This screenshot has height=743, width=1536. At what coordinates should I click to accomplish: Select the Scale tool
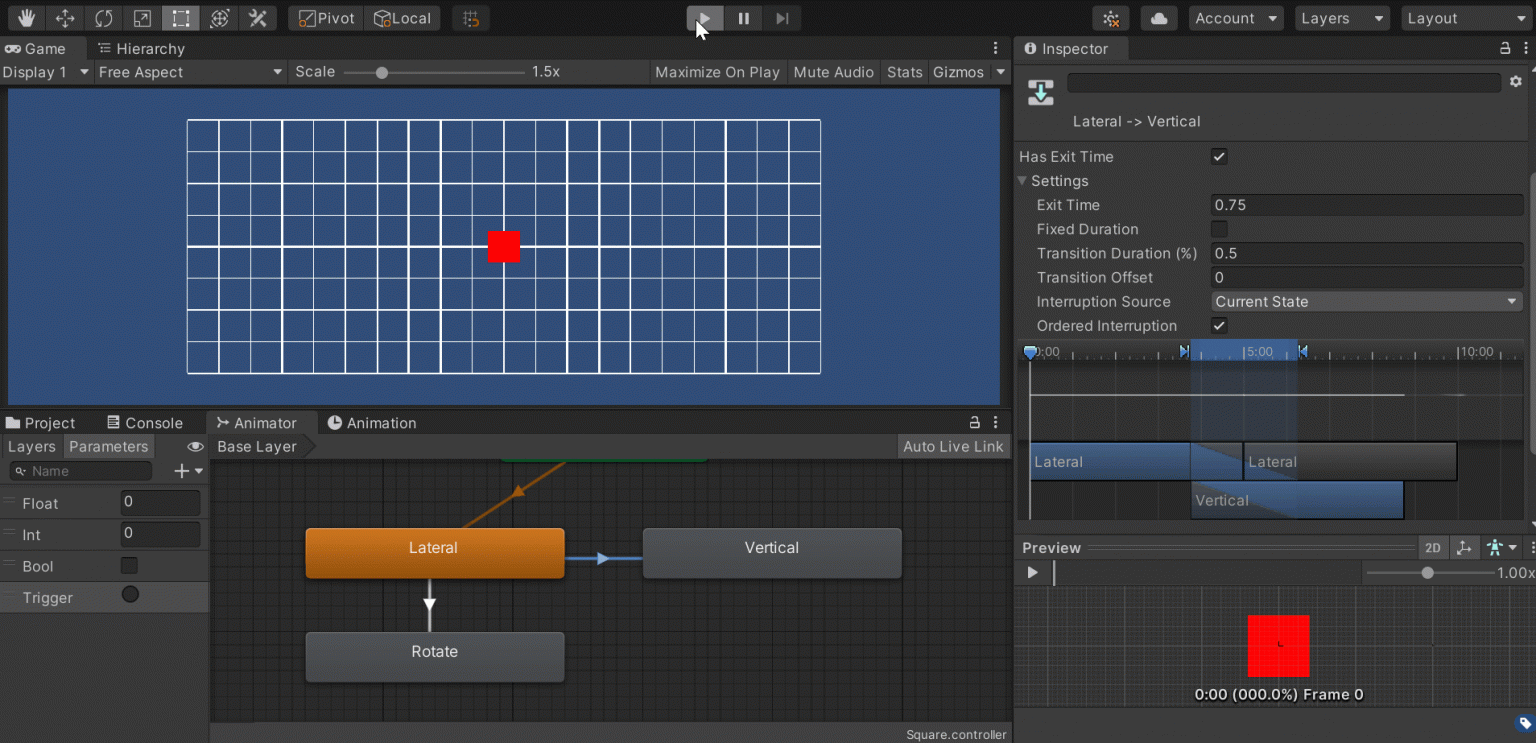141,18
